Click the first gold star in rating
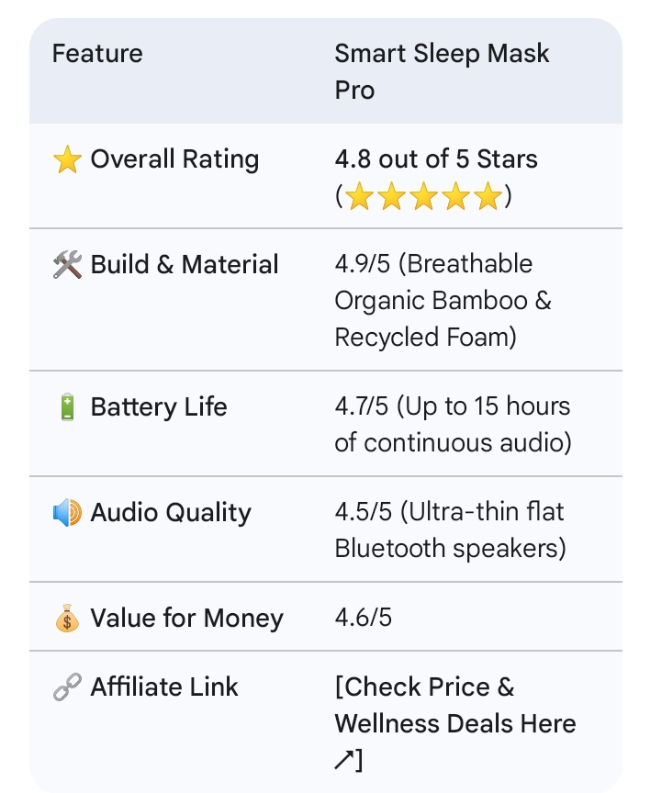661x793 pixels. pyautogui.click(x=360, y=196)
